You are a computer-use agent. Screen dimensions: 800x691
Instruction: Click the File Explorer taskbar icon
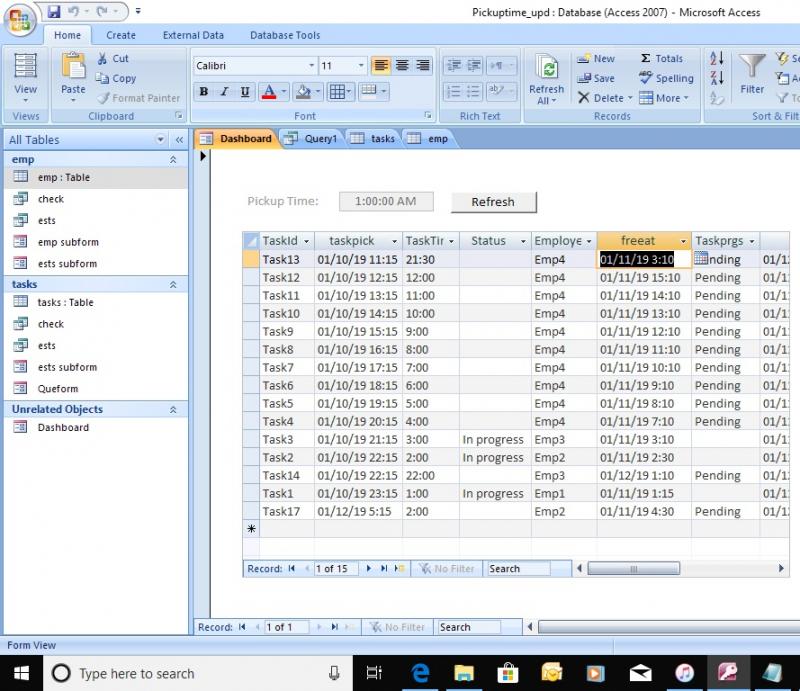[x=464, y=674]
